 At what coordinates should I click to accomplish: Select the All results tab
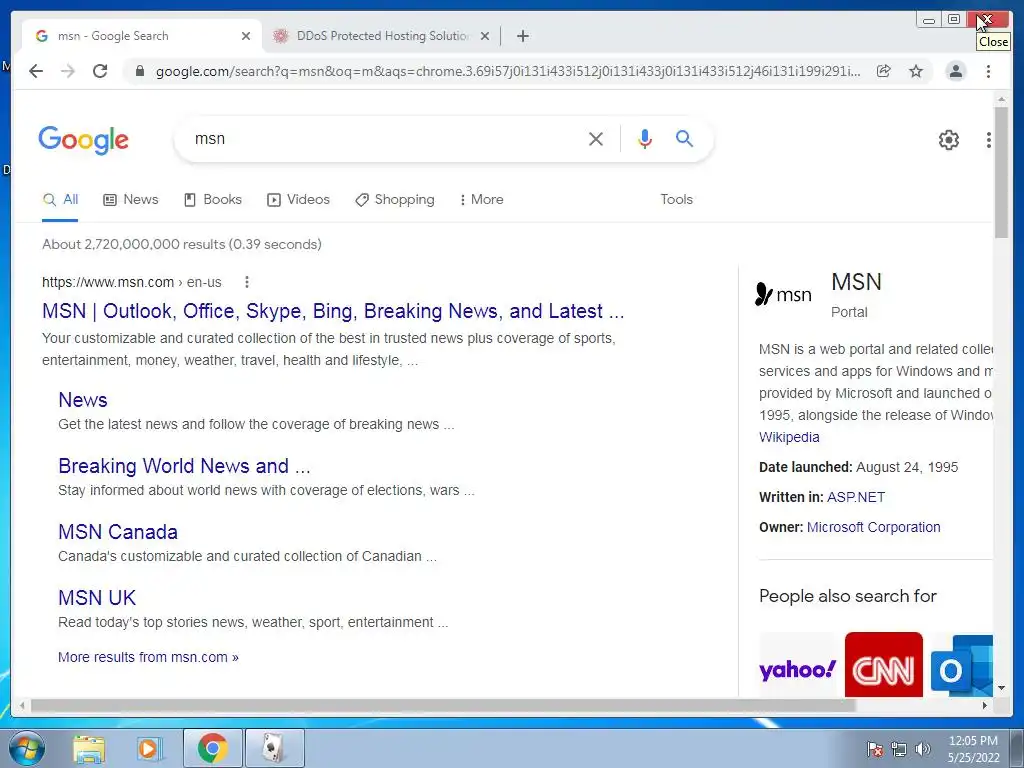[x=60, y=200]
